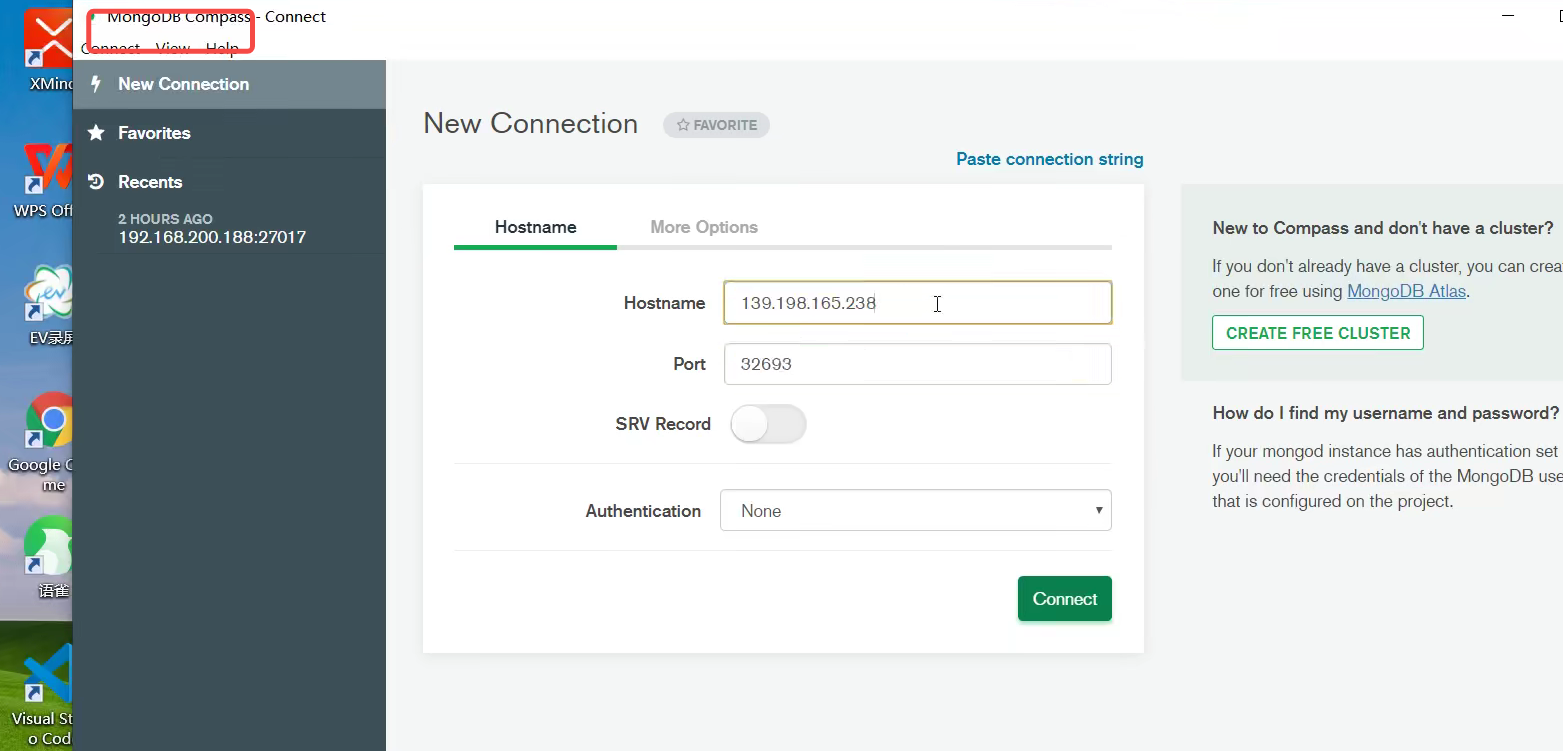The width and height of the screenshot is (1563, 751).
Task: Click CREATE FREE CLUSTER button
Action: [x=1318, y=333]
